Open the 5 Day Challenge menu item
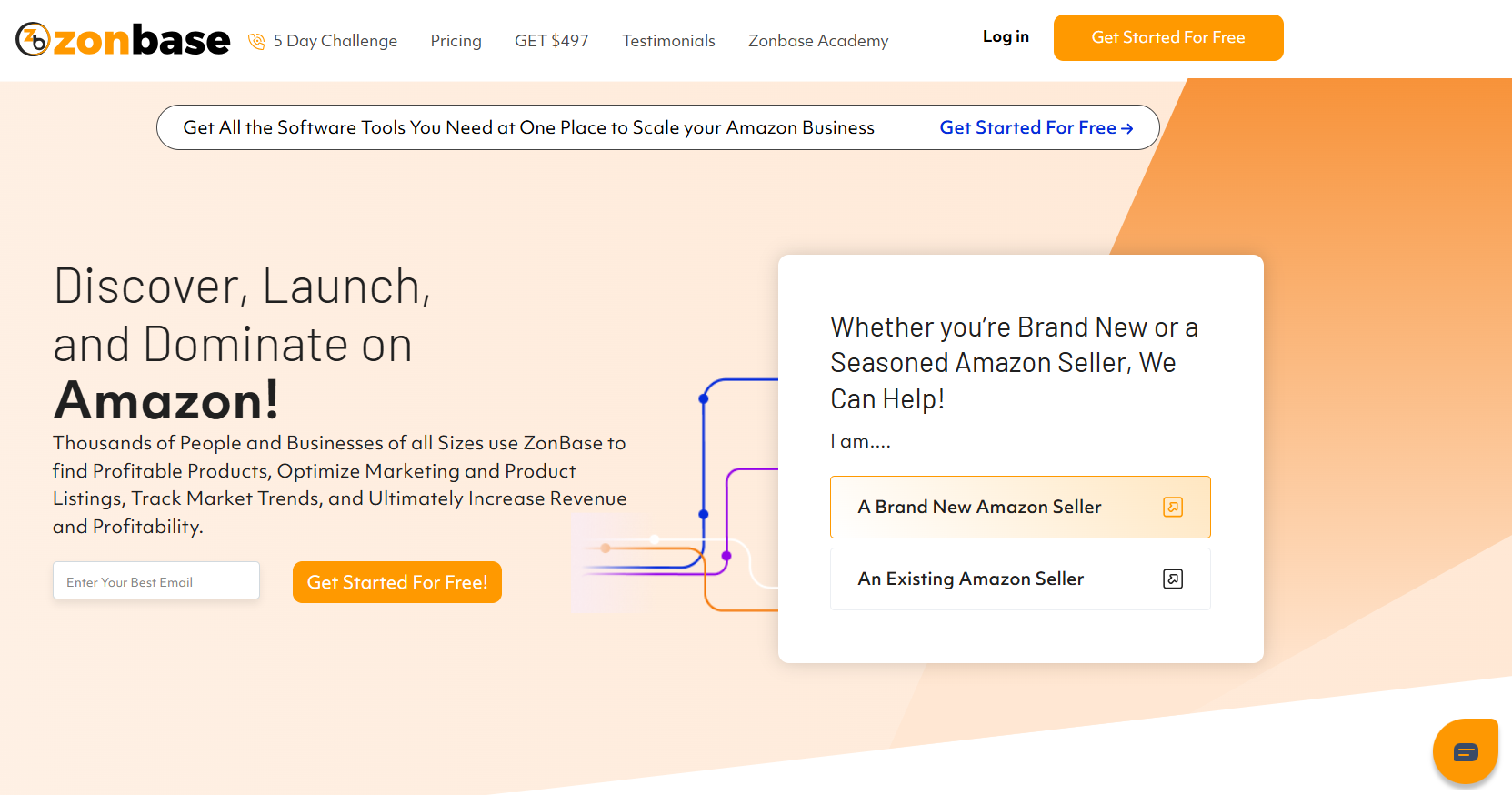The width and height of the screenshot is (1512, 795). coord(335,41)
